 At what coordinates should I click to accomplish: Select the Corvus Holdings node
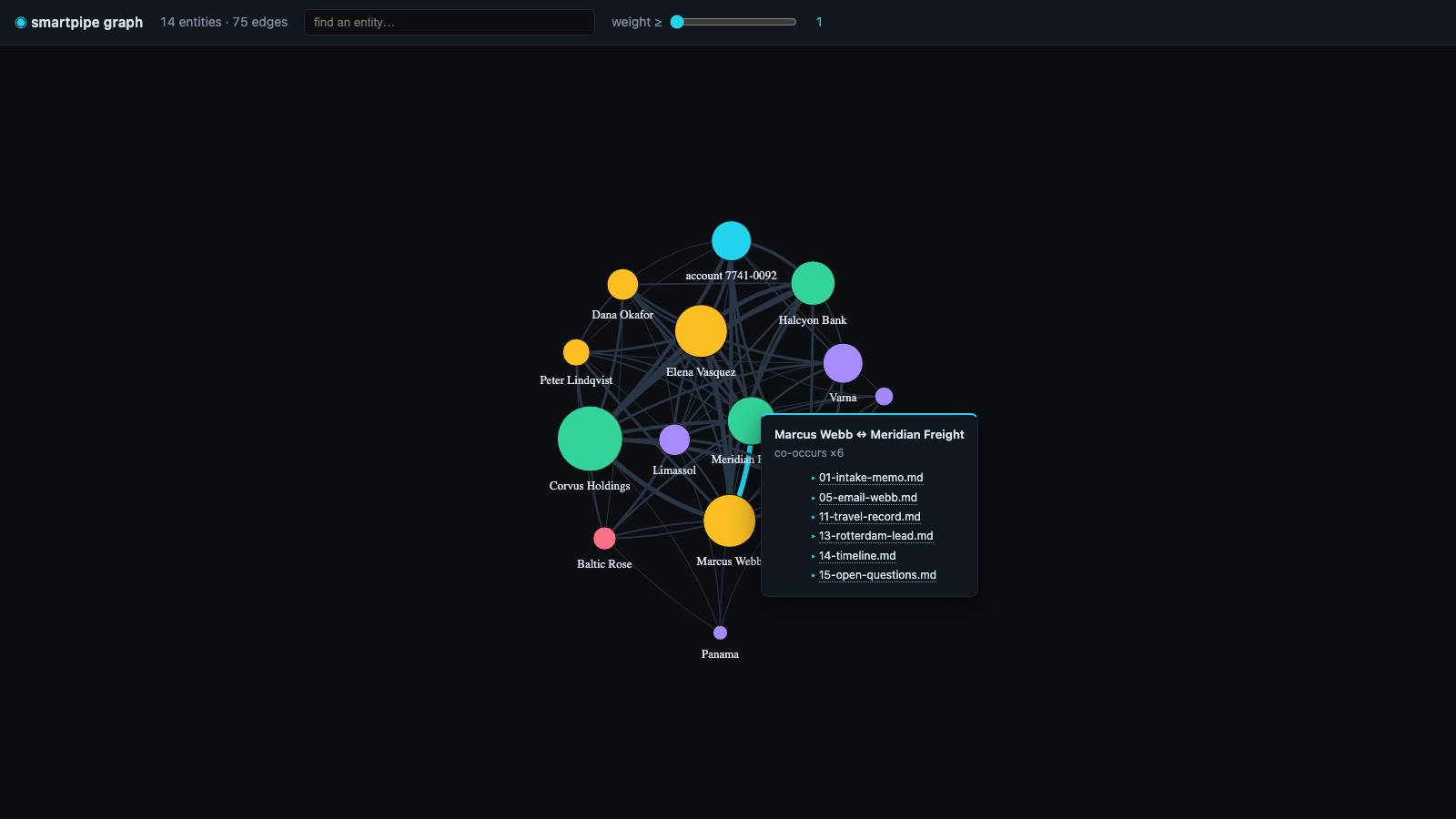point(590,439)
